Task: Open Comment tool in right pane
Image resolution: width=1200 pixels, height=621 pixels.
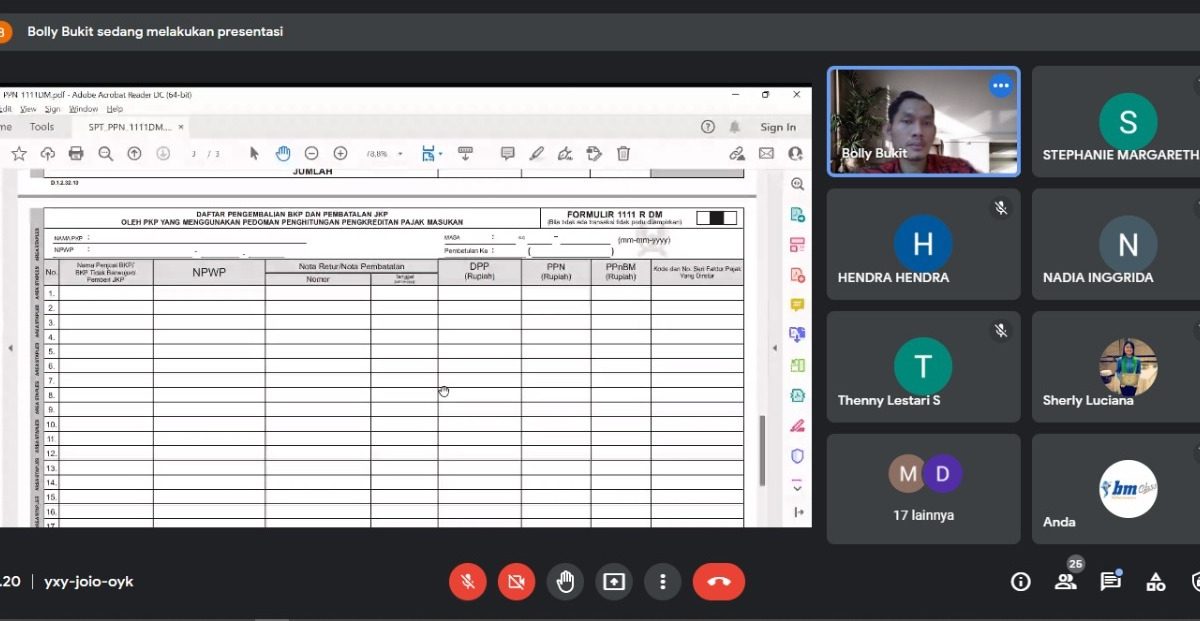Action: pyautogui.click(x=797, y=304)
